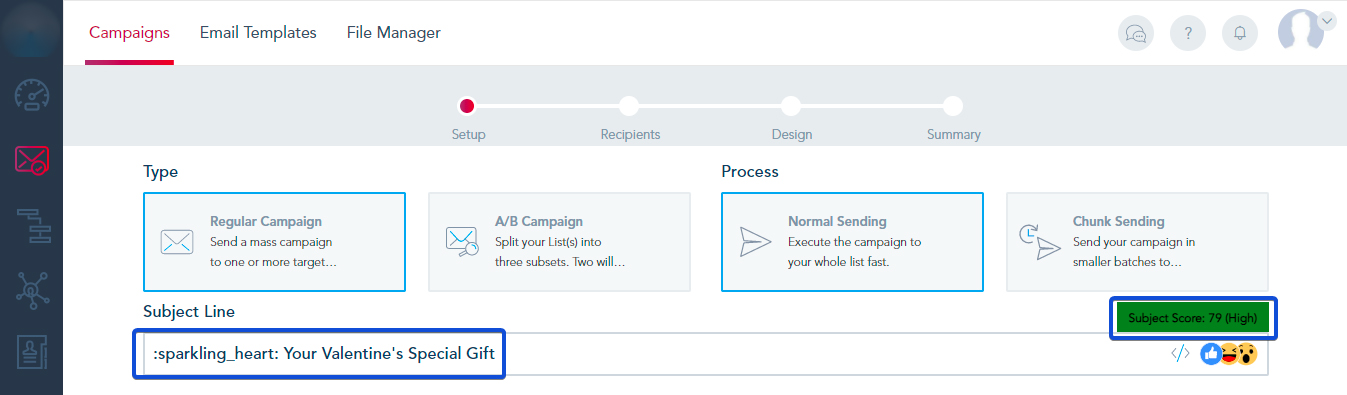Open the contact forms sidebar icon
The image size is (1347, 395).
(x=33, y=355)
